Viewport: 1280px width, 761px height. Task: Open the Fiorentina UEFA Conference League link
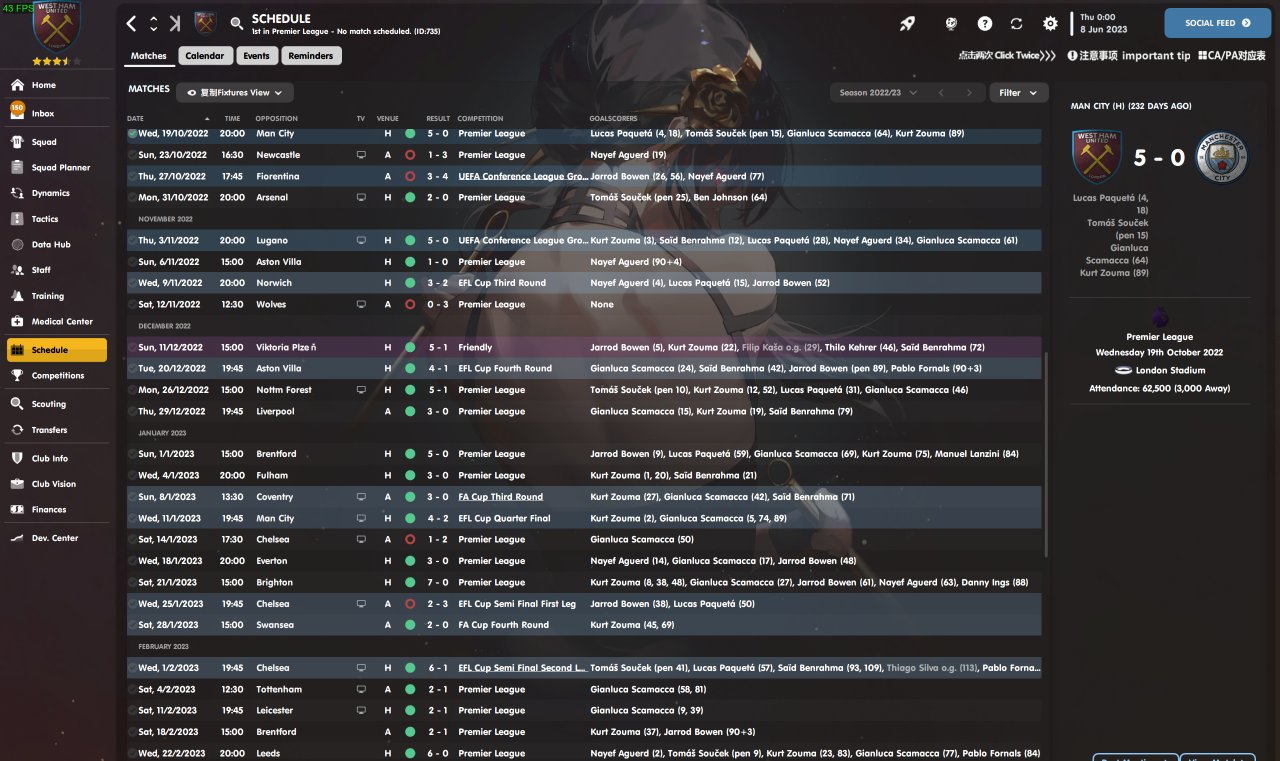[523, 176]
